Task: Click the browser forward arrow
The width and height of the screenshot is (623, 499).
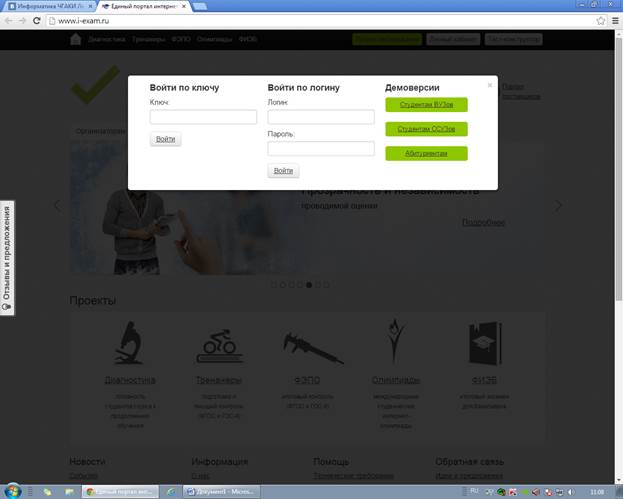Action: (23, 21)
